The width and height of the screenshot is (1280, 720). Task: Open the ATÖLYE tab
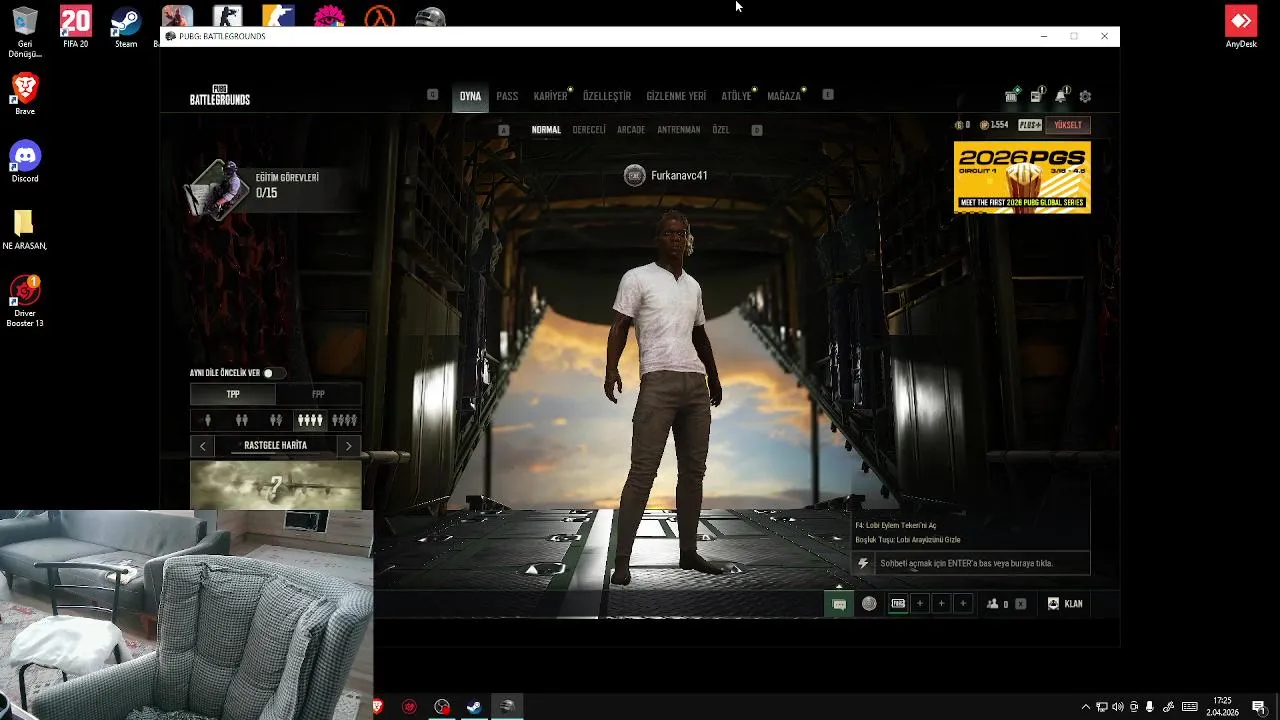coord(736,96)
